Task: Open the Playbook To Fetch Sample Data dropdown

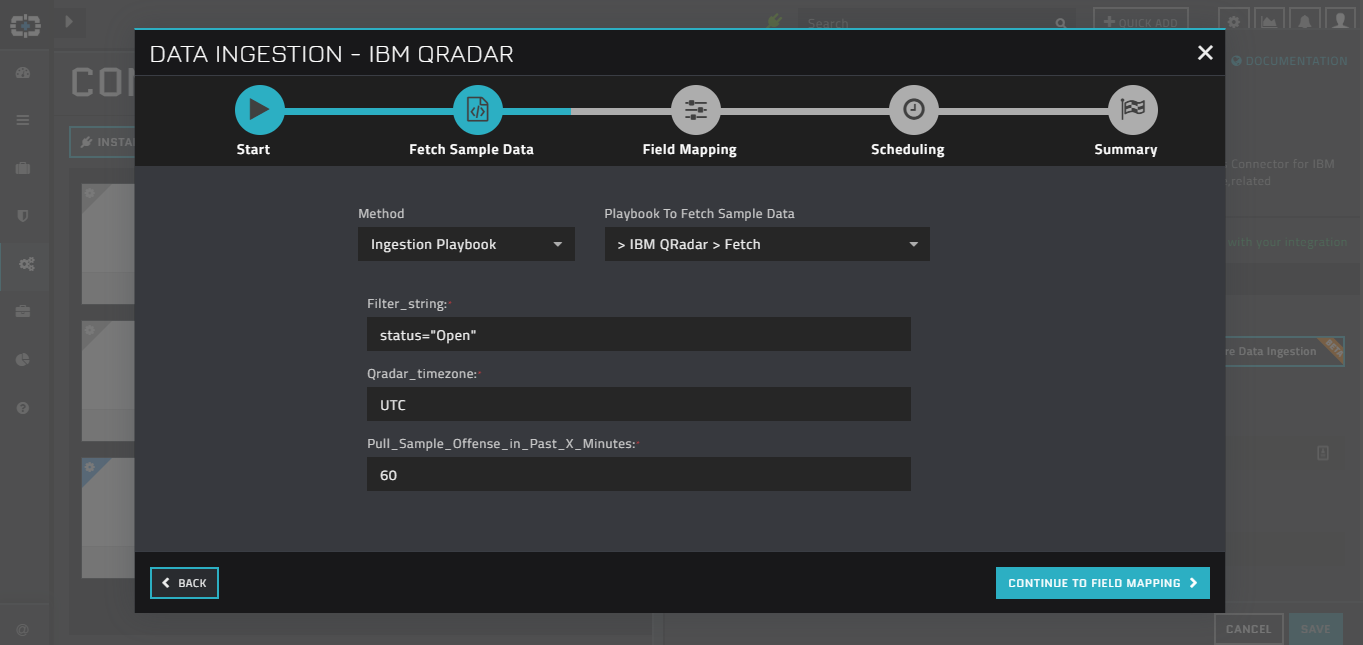Action: coord(767,245)
